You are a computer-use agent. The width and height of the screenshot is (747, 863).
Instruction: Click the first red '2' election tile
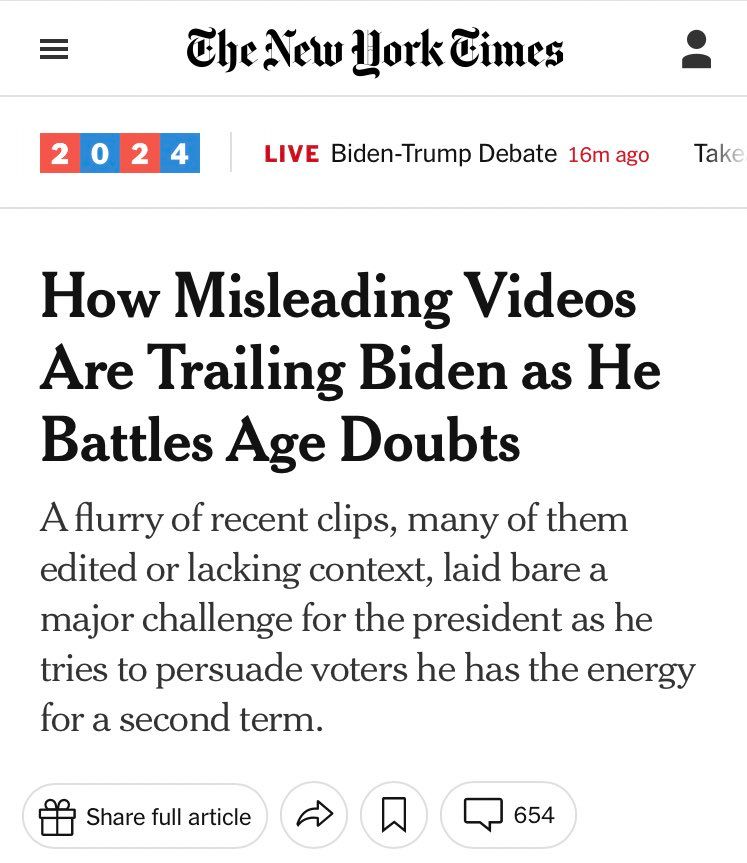click(x=60, y=154)
